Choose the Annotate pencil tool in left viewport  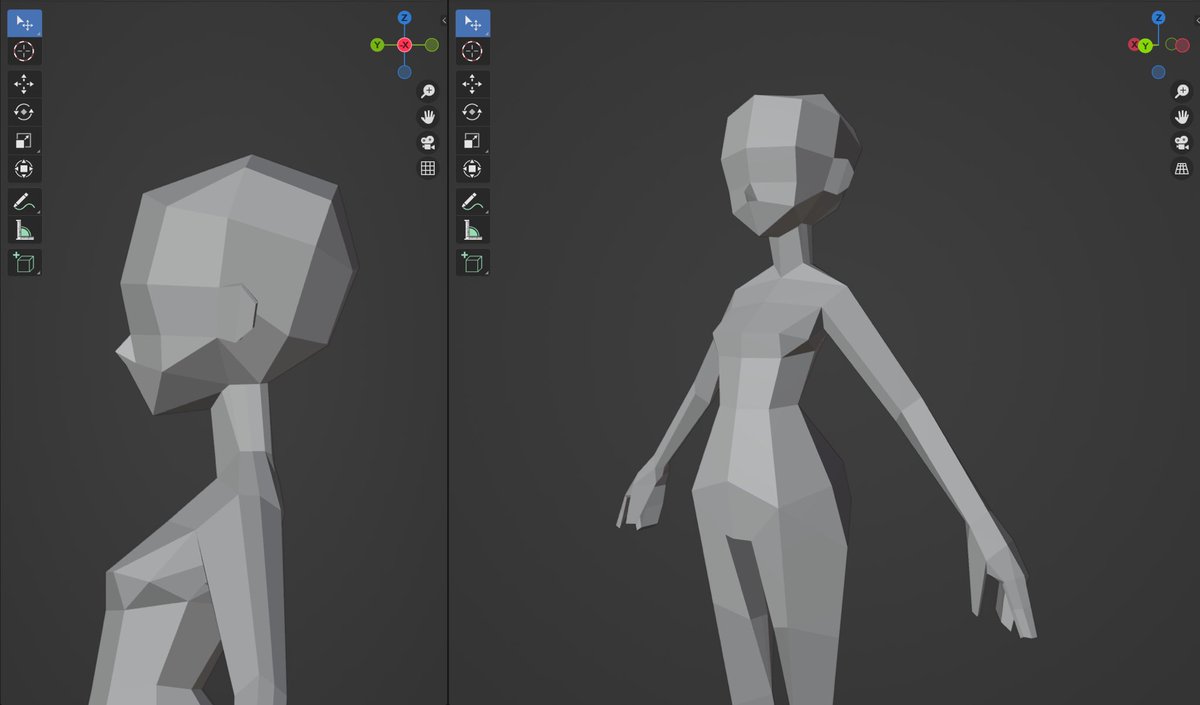coord(25,203)
